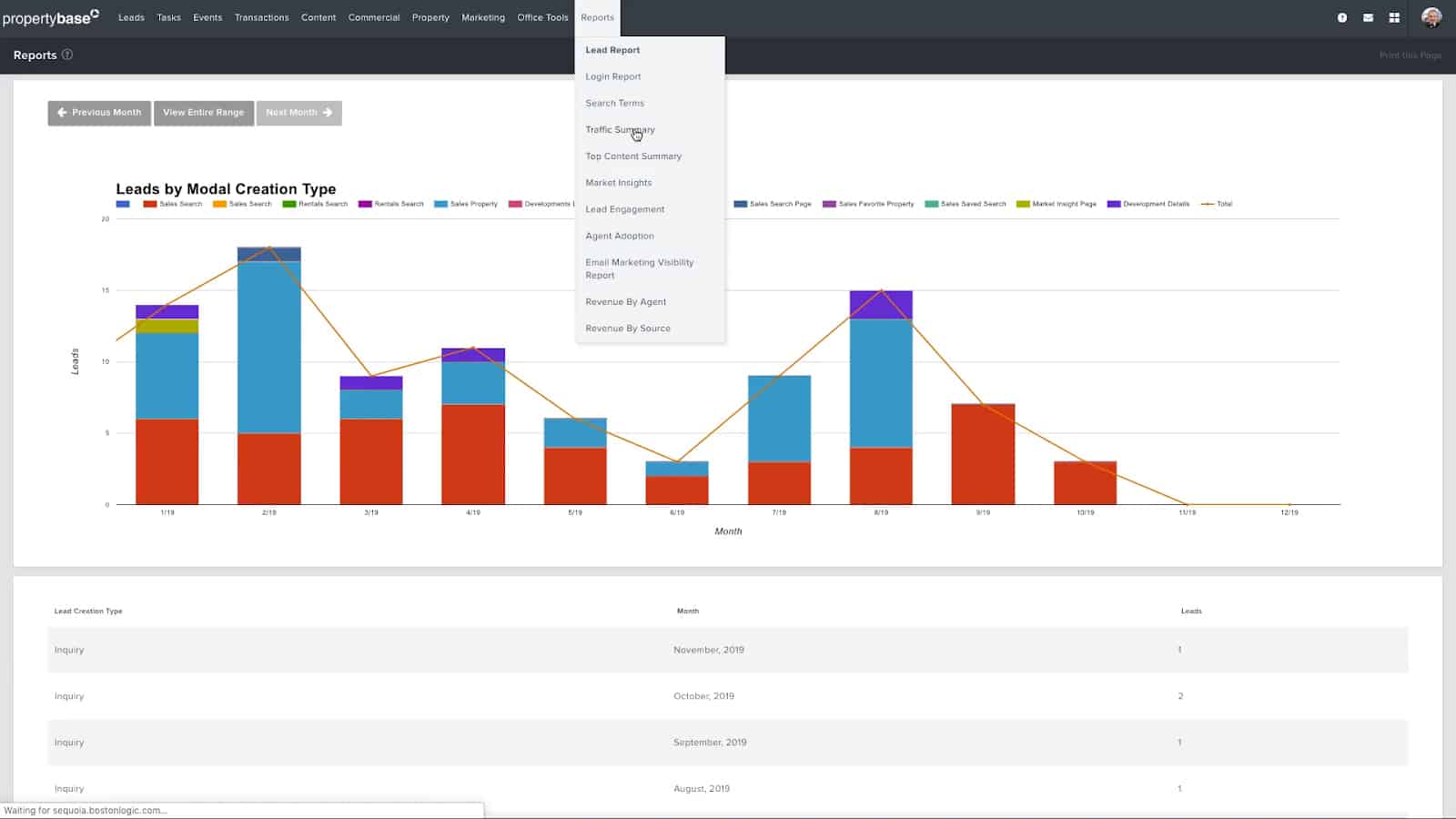The image size is (1456, 819).
Task: Toggle red Sales Search legend series
Action: click(x=173, y=204)
